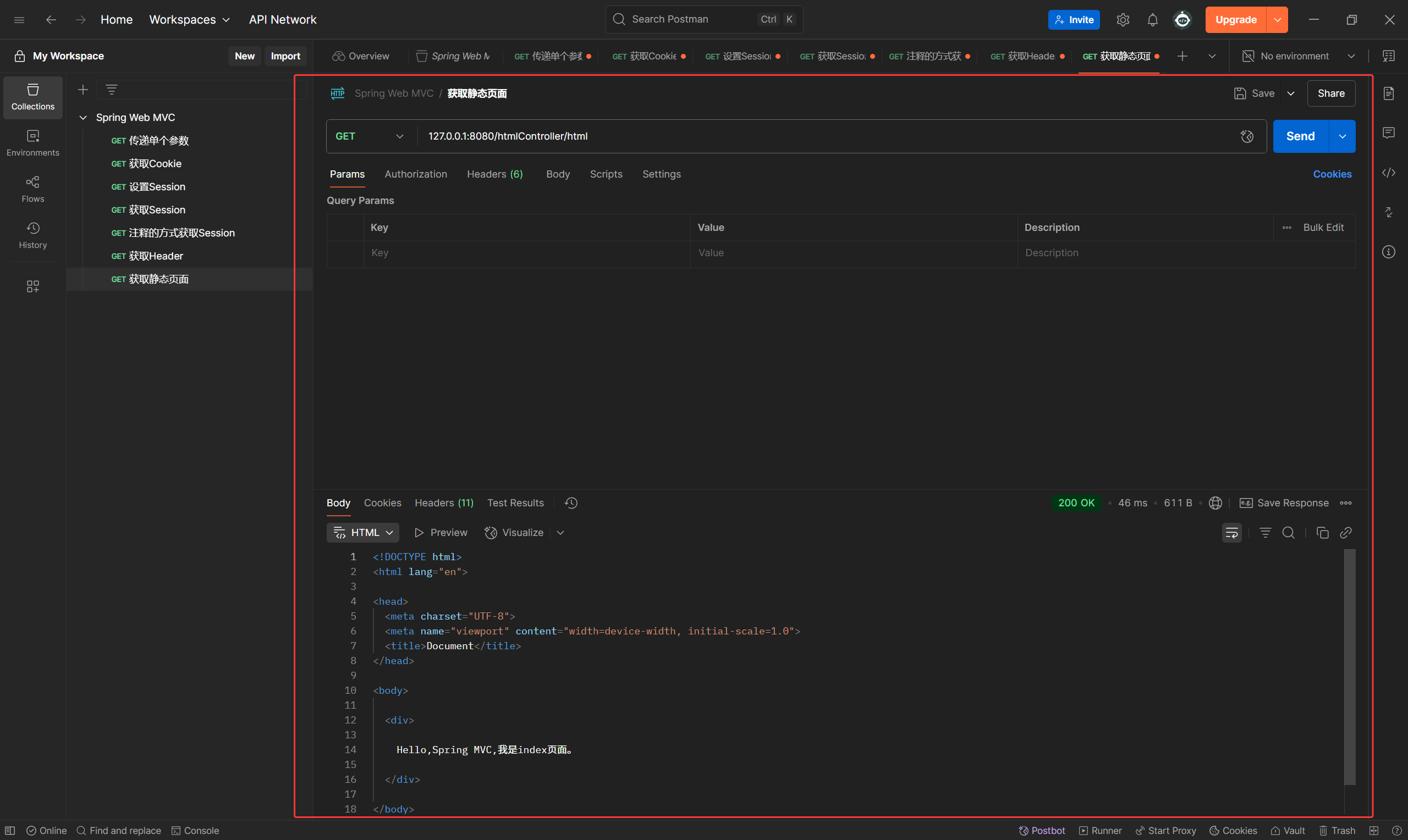The width and height of the screenshot is (1408, 840).
Task: Click the Invite button
Action: 1074,20
